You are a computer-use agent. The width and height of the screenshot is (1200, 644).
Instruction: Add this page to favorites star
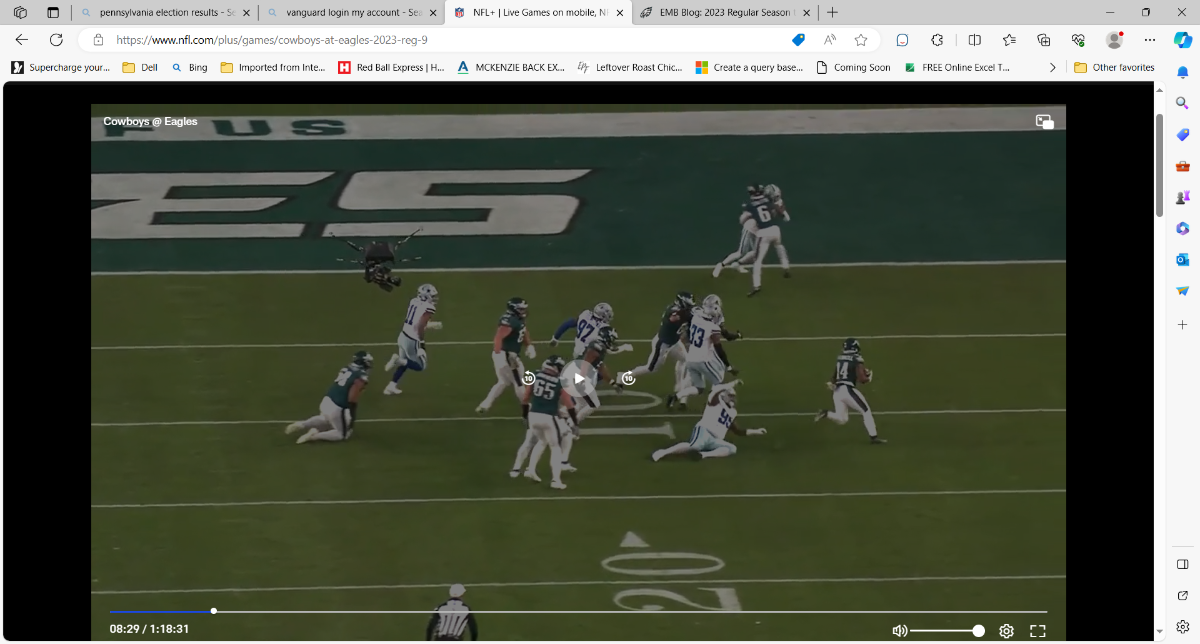point(861,40)
